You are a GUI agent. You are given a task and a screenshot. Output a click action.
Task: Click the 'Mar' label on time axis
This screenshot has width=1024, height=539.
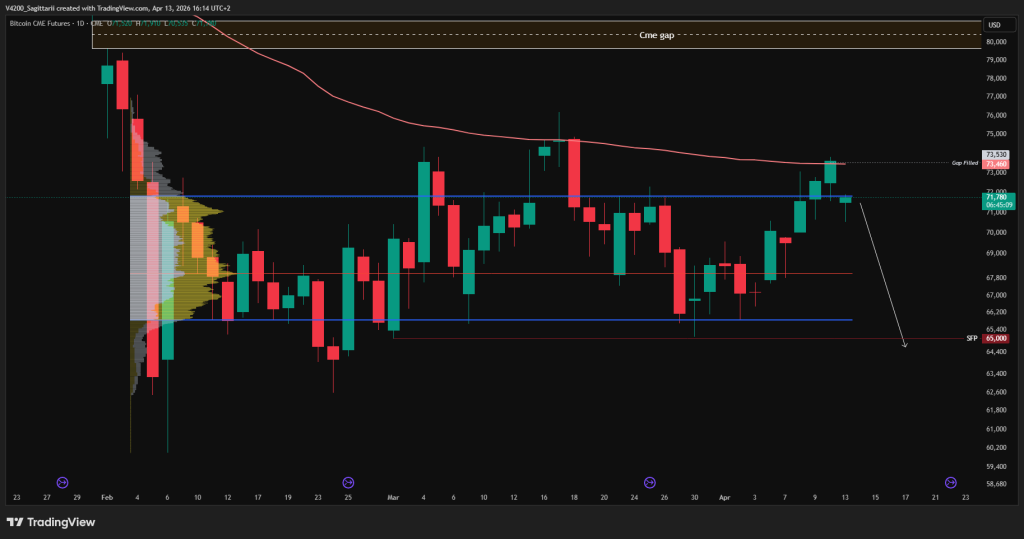tap(393, 497)
